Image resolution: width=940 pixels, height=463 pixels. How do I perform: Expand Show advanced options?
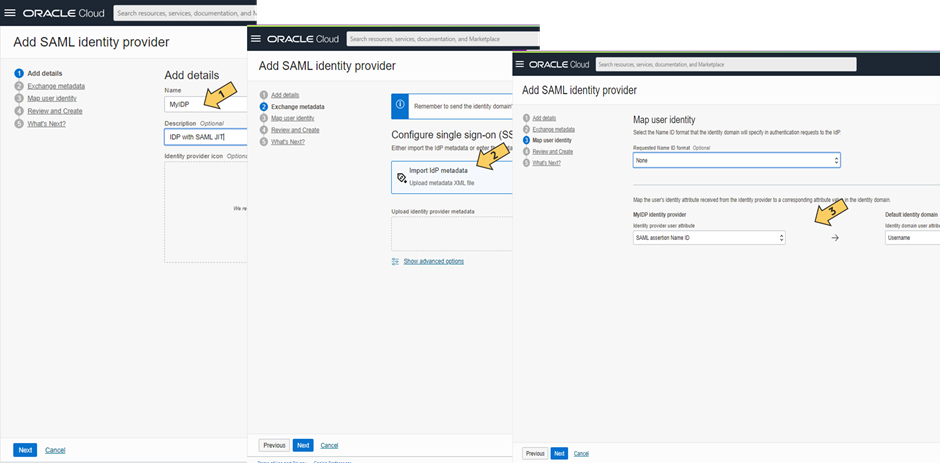point(433,261)
